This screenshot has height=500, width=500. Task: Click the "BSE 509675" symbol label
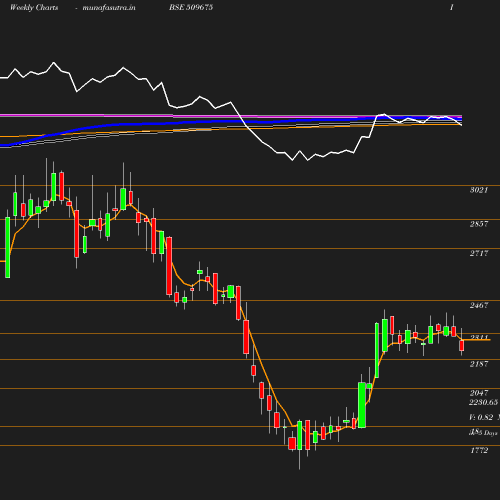pos(191,7)
